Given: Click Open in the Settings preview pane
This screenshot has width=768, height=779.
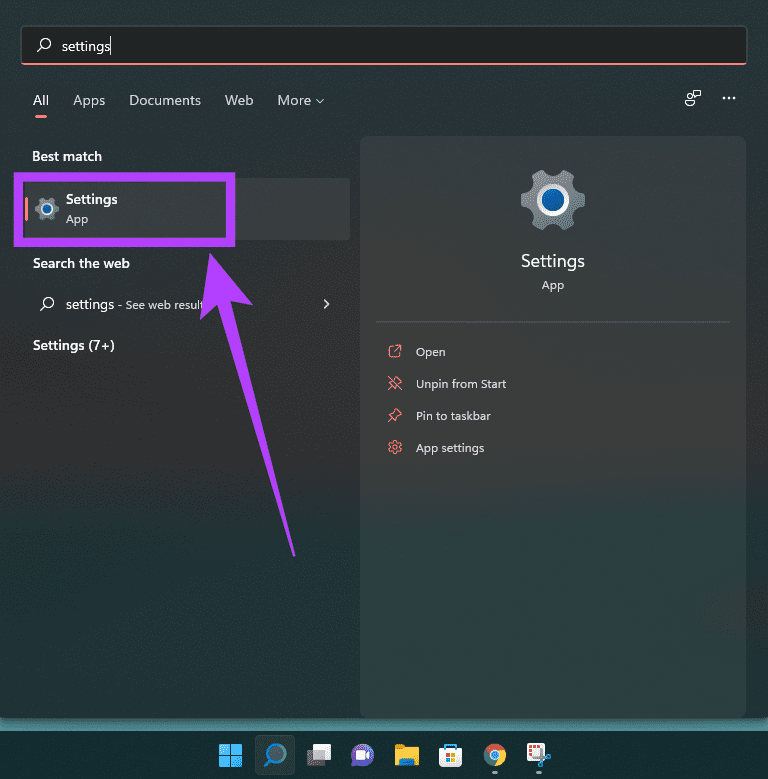Looking at the screenshot, I should [x=430, y=352].
